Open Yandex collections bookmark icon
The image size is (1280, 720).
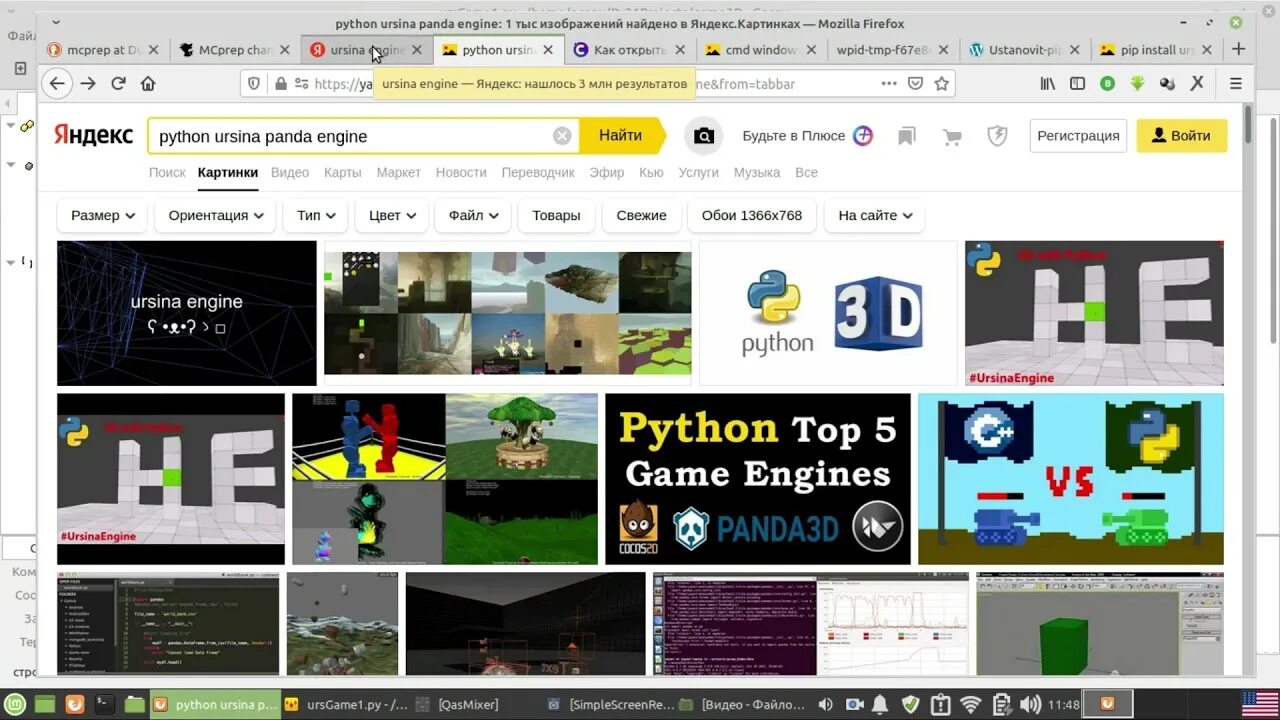907,136
